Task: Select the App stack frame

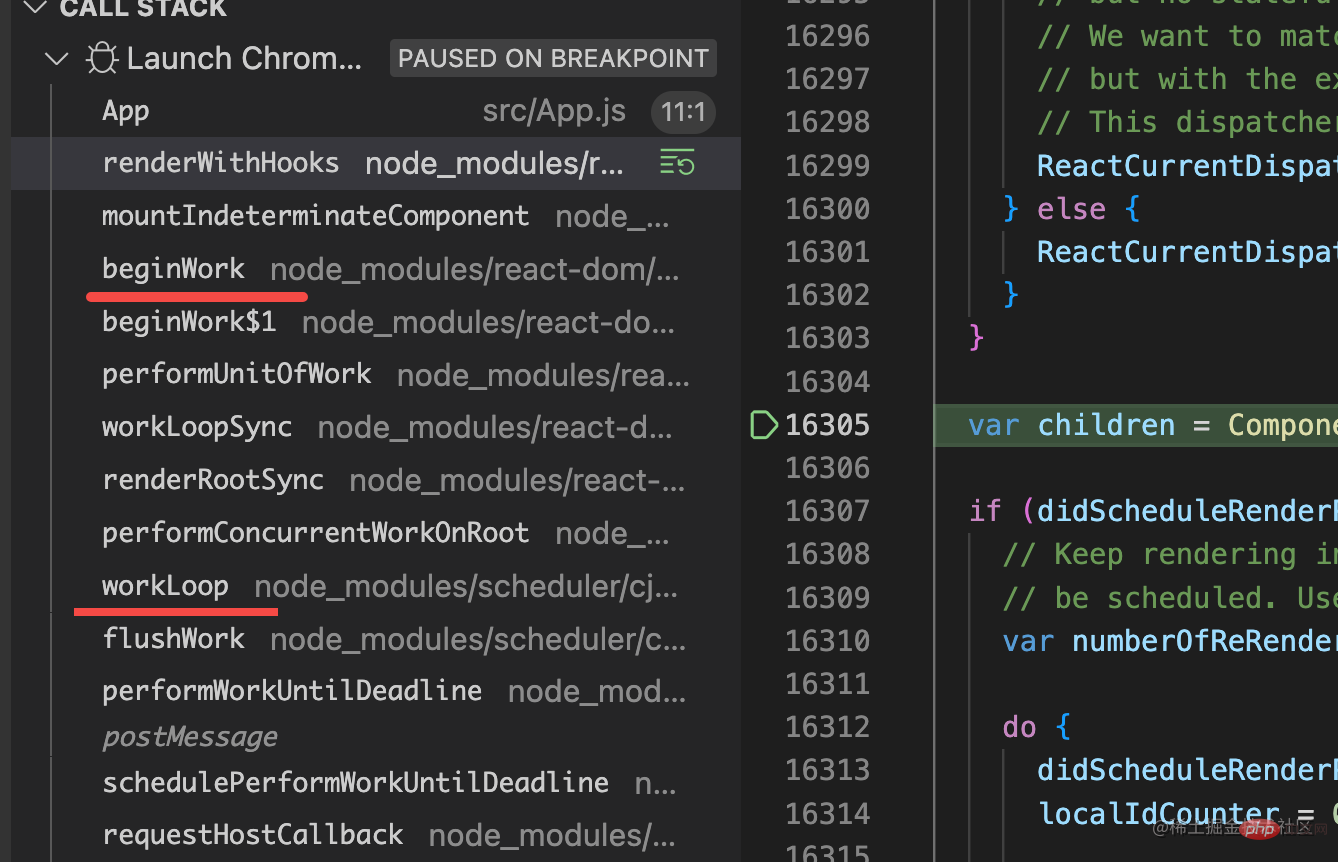Action: [376, 111]
